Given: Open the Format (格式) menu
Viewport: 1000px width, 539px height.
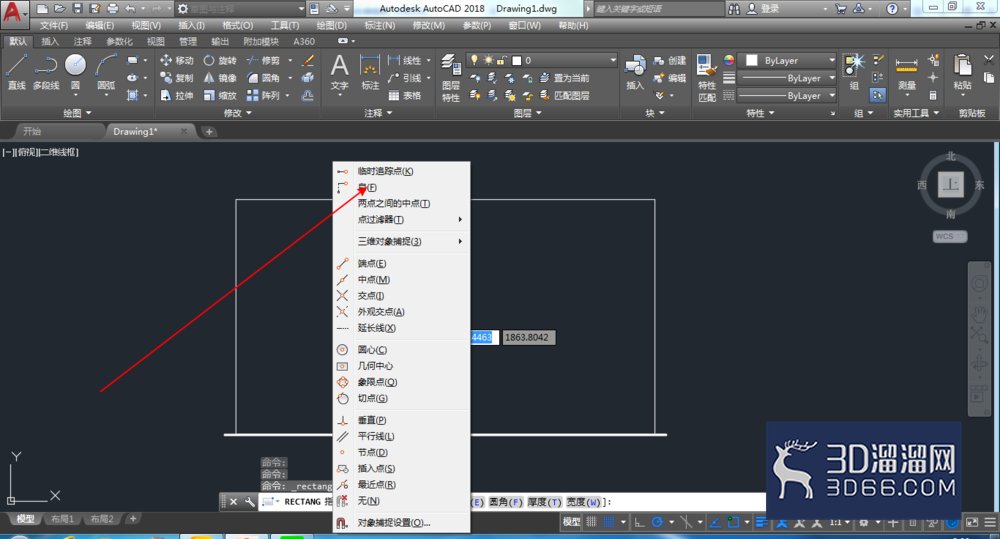Looking at the screenshot, I should coord(237,26).
